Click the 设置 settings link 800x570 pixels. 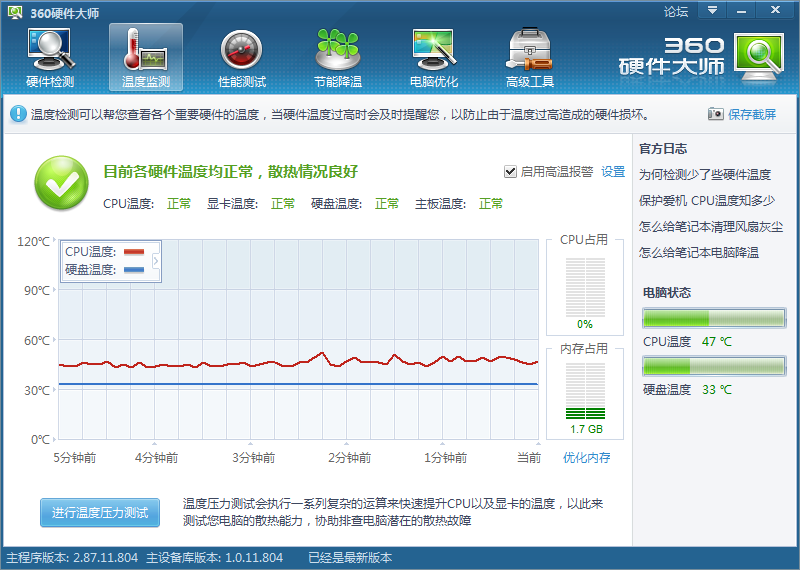pos(613,171)
